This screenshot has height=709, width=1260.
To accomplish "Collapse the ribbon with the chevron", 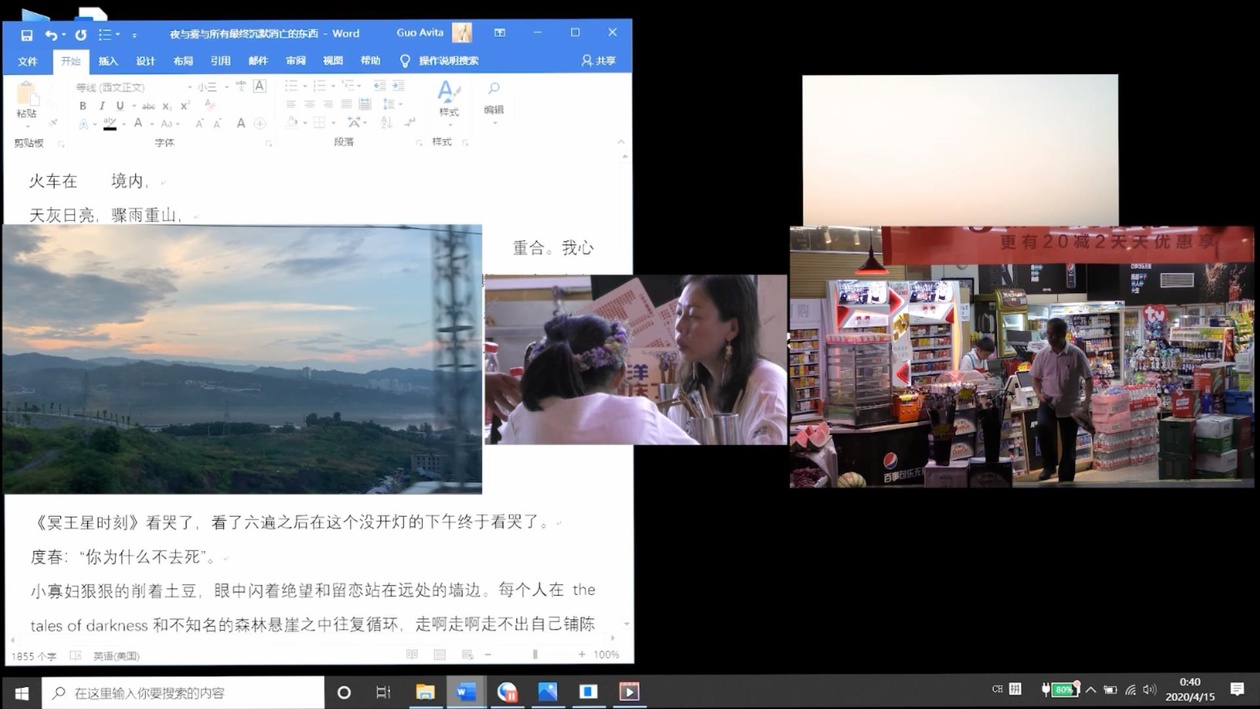I will point(621,142).
